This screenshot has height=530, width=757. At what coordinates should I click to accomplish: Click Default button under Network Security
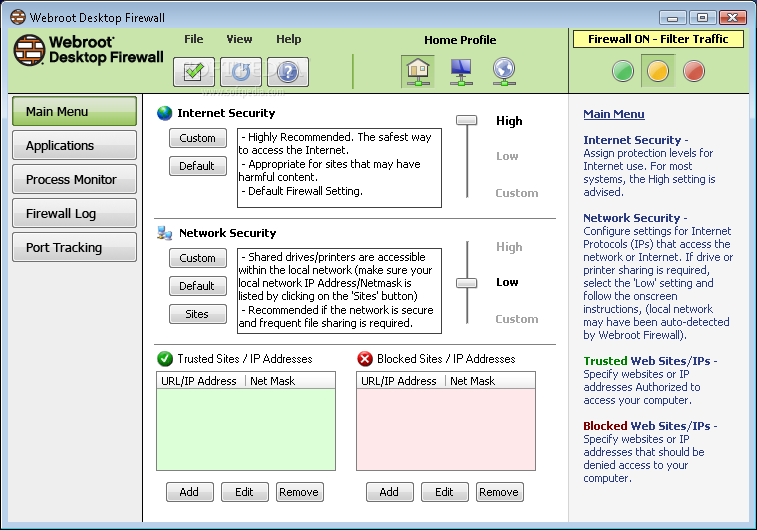point(198,286)
